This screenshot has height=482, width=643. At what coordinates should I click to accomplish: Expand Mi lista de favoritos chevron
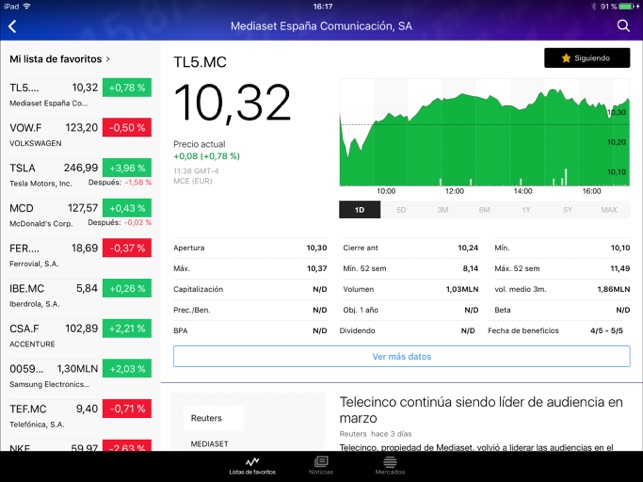108,59
